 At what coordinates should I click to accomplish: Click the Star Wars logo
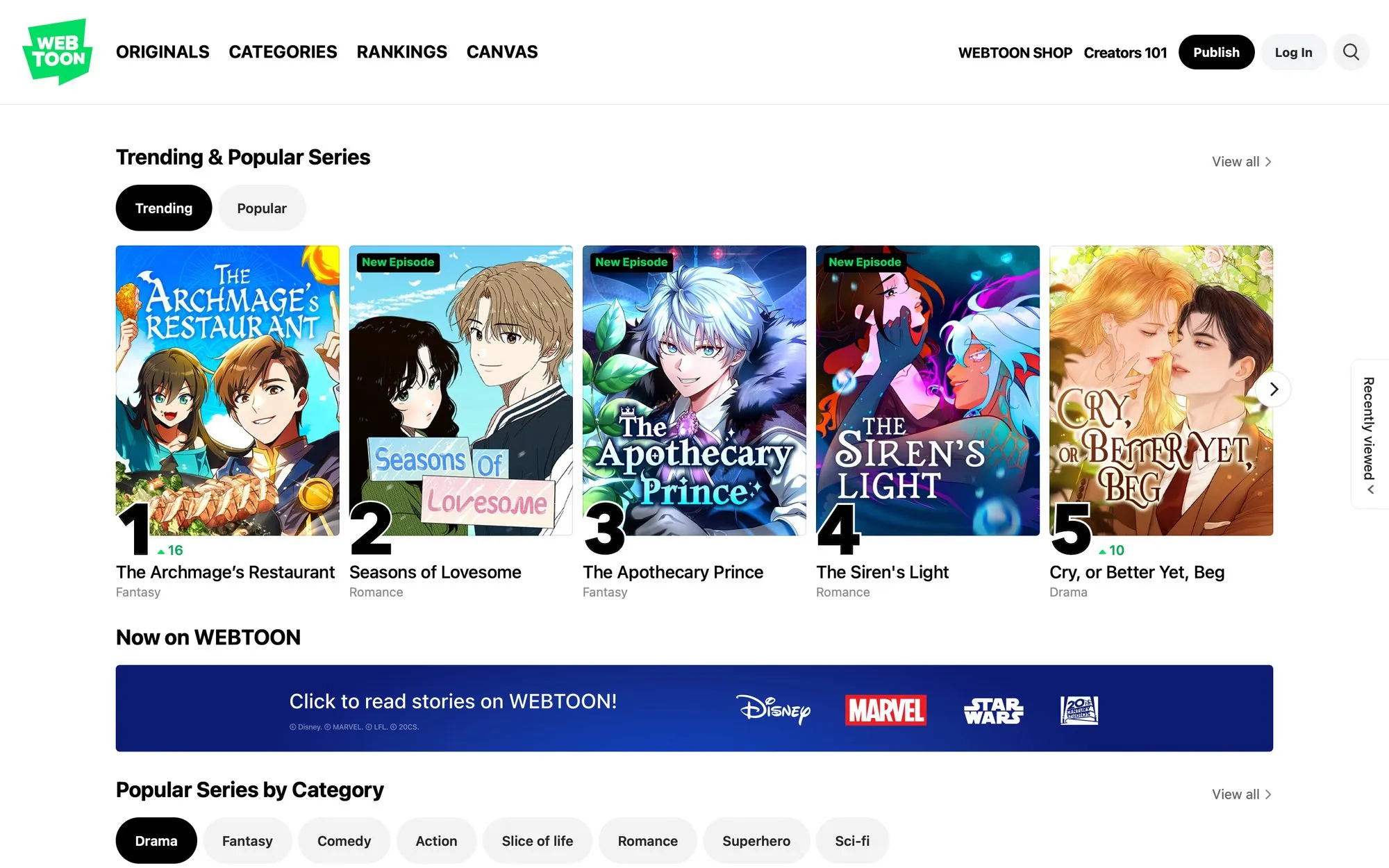tap(992, 710)
